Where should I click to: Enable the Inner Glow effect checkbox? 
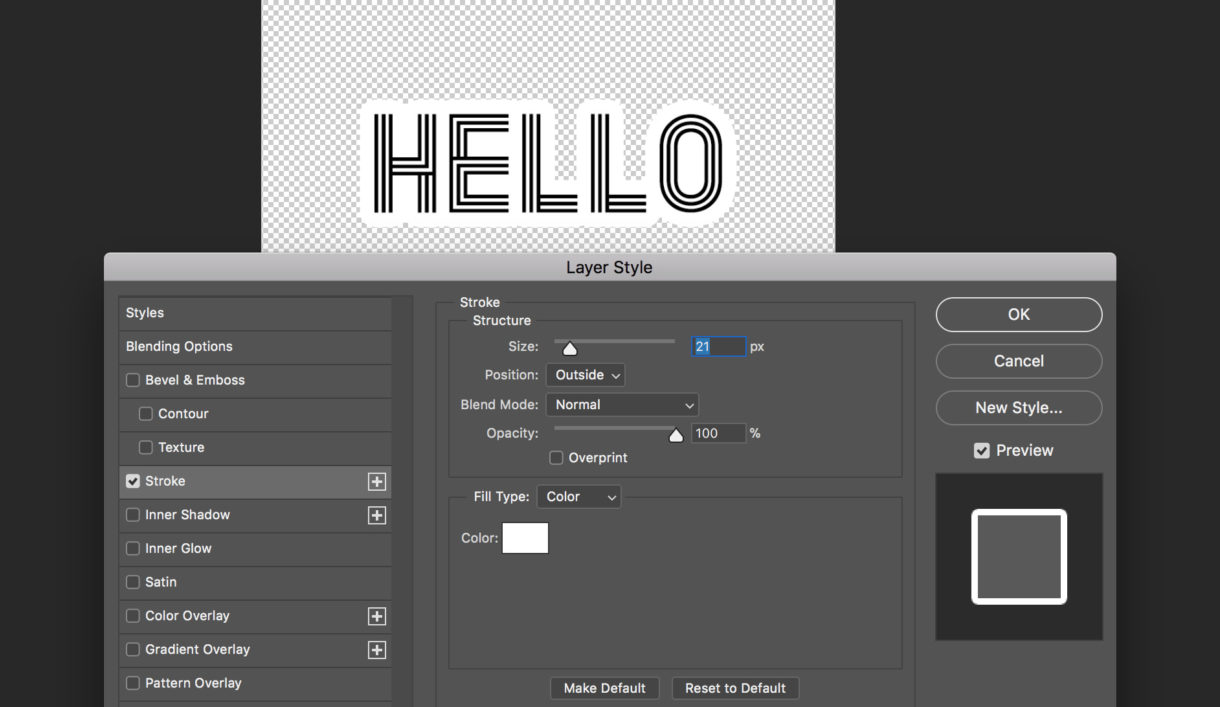133,549
